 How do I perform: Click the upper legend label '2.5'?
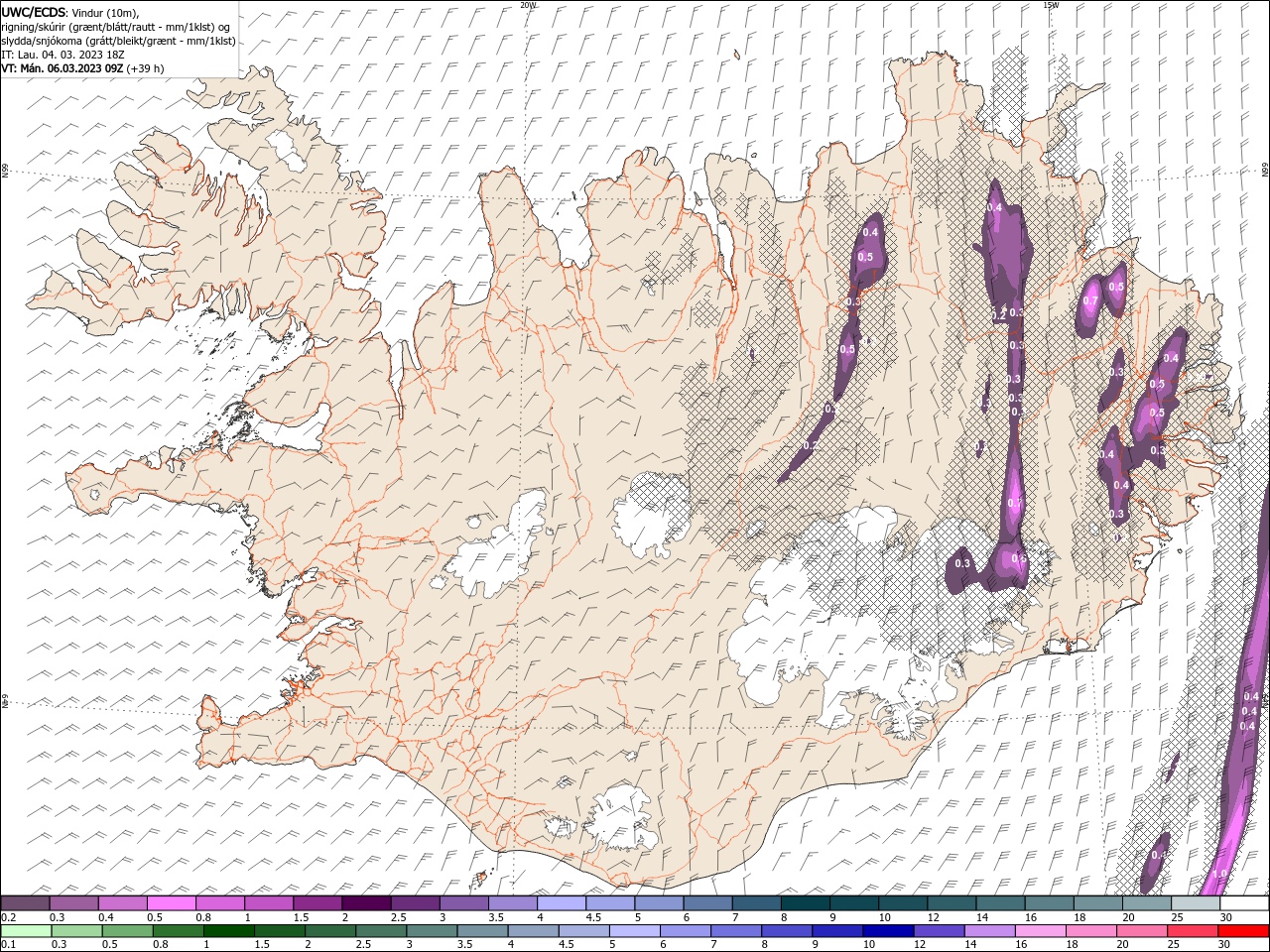point(398,917)
